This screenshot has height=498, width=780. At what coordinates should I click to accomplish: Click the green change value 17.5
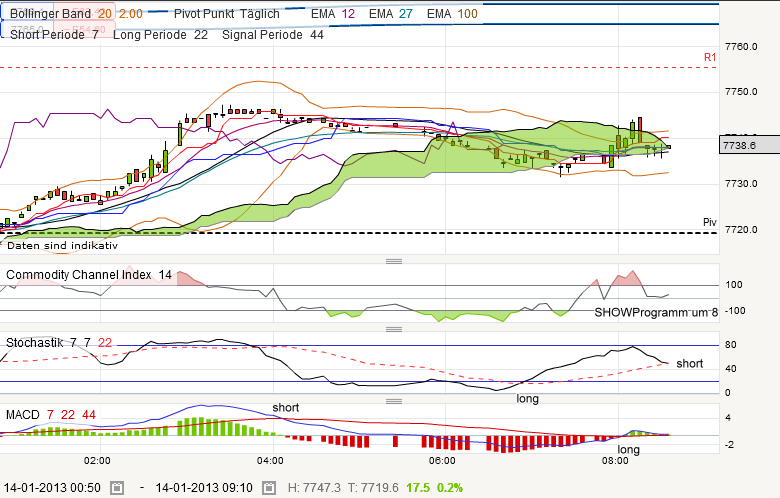pyautogui.click(x=418, y=488)
